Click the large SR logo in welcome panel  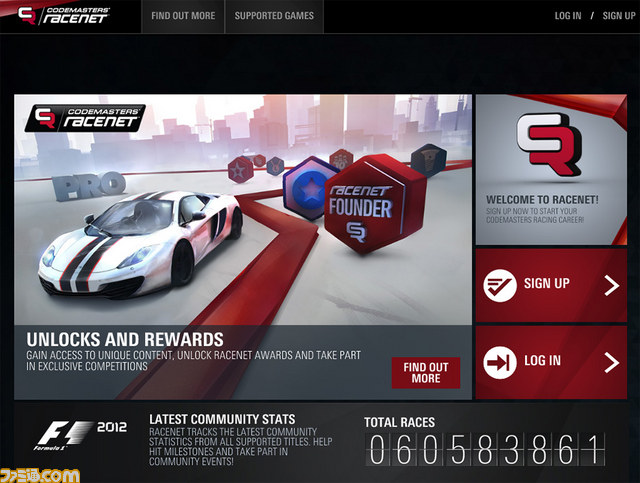point(549,144)
